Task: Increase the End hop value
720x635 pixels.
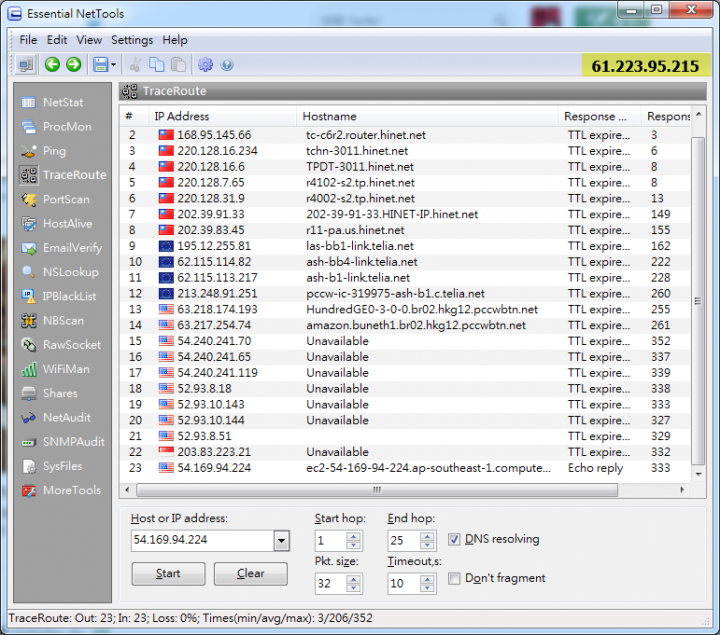Action: (427, 536)
